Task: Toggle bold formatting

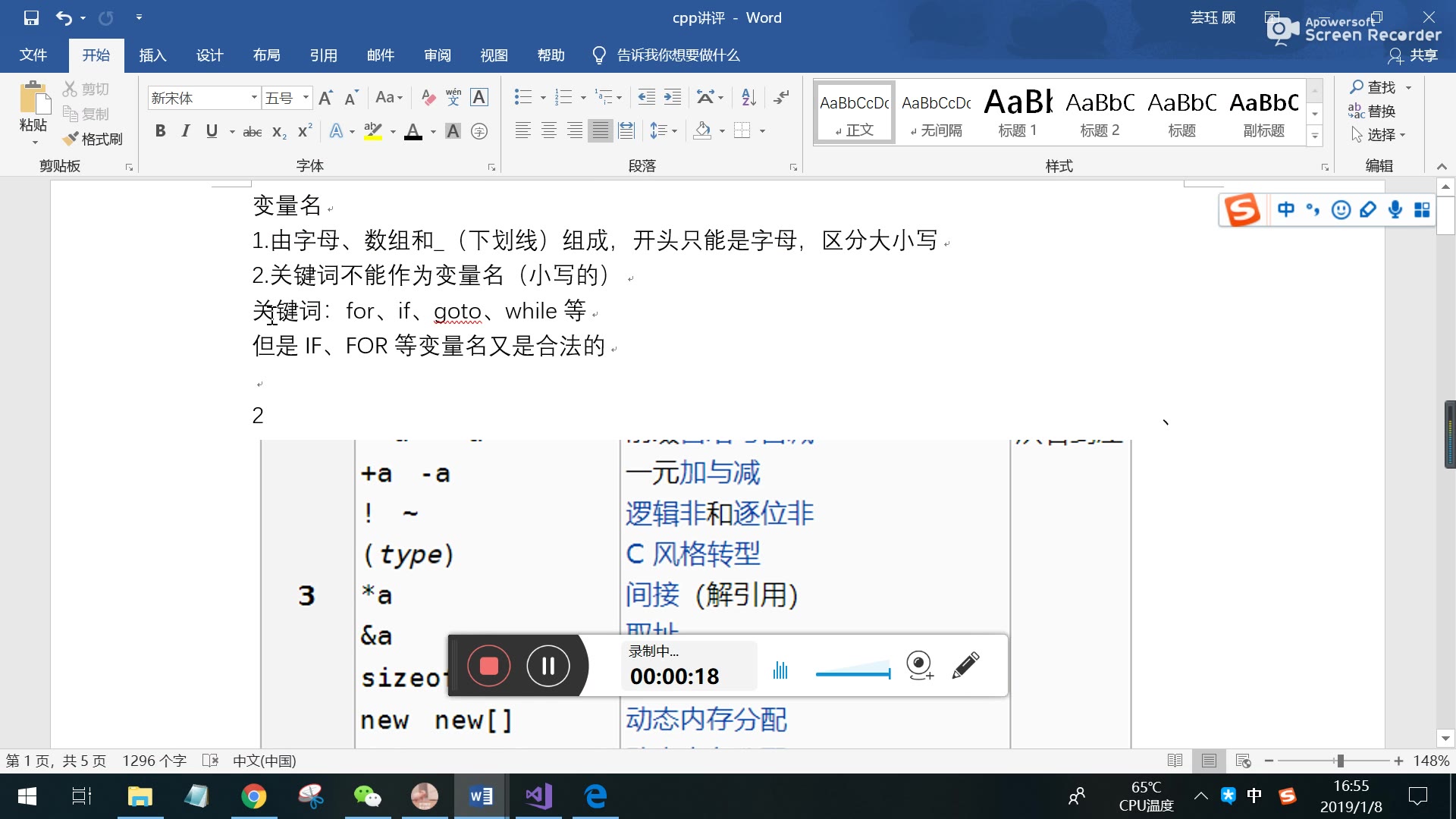Action: (x=160, y=131)
